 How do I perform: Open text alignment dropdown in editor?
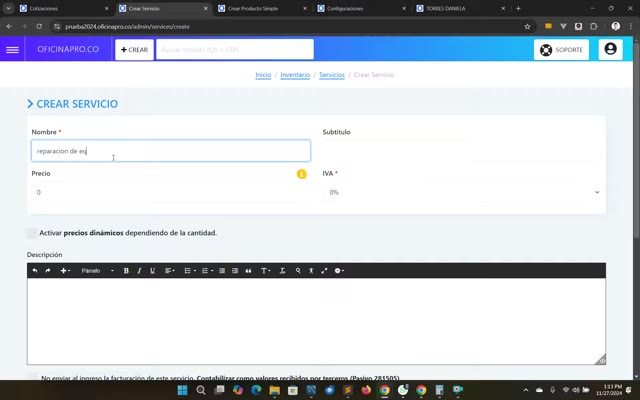[170, 271]
